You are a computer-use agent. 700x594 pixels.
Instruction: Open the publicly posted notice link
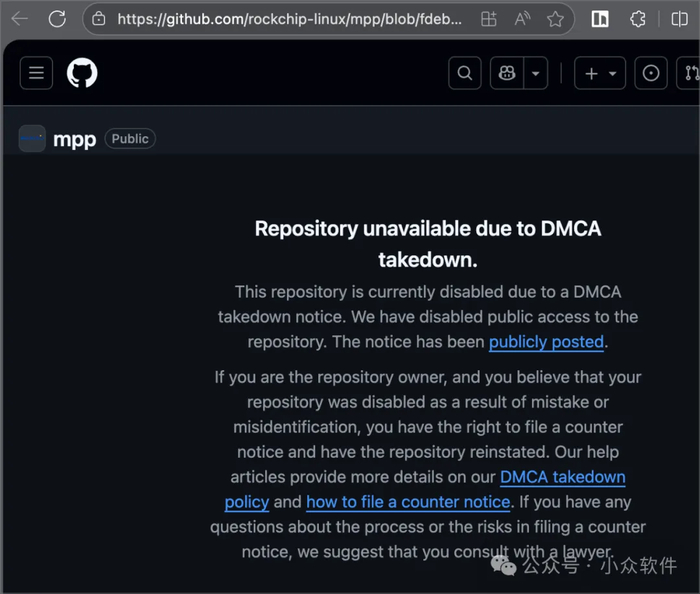click(546, 342)
